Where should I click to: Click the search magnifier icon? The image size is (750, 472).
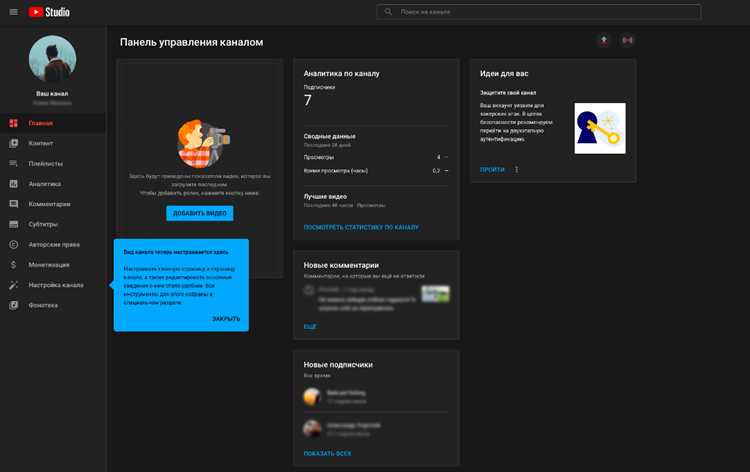click(388, 11)
